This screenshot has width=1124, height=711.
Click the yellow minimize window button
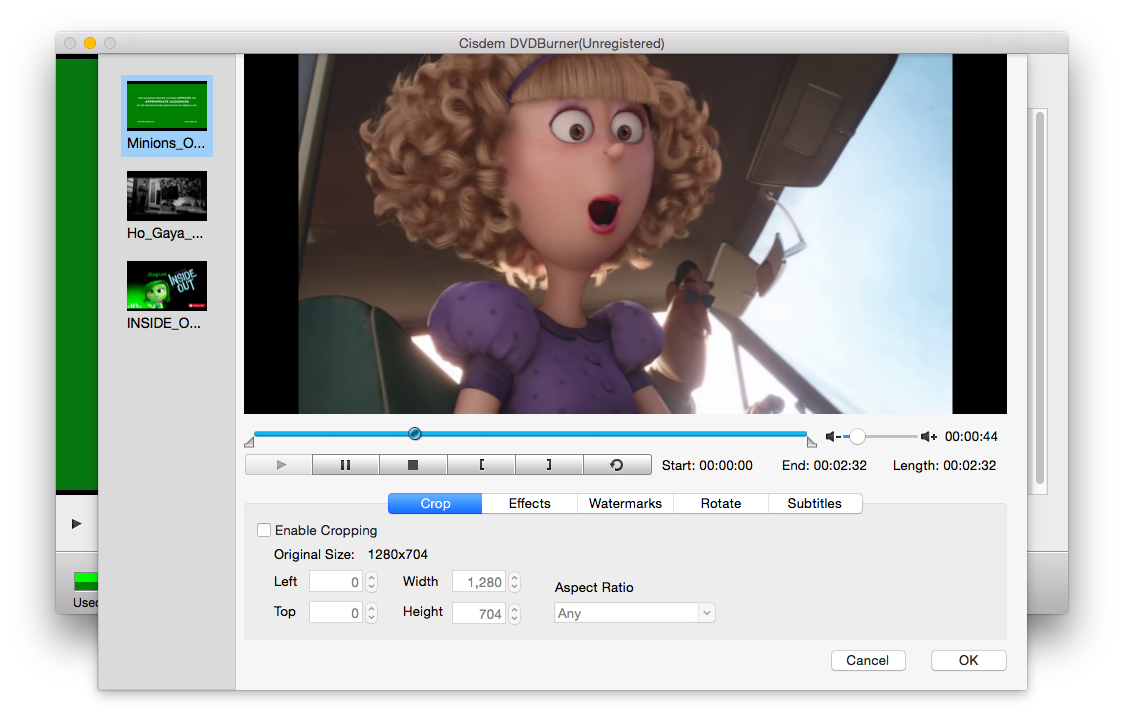90,43
